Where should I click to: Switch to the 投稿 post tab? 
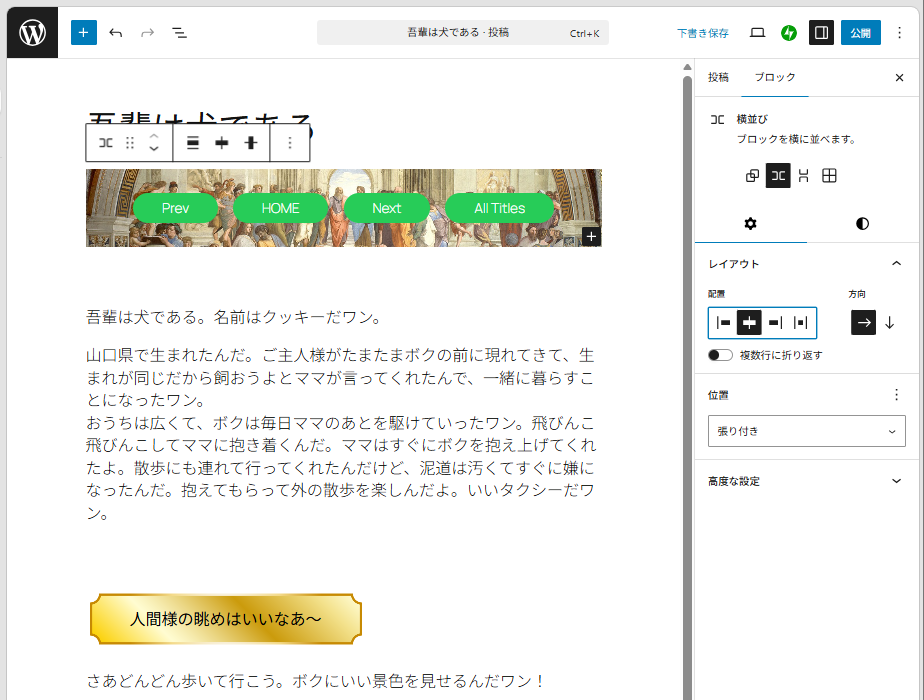[x=718, y=77]
